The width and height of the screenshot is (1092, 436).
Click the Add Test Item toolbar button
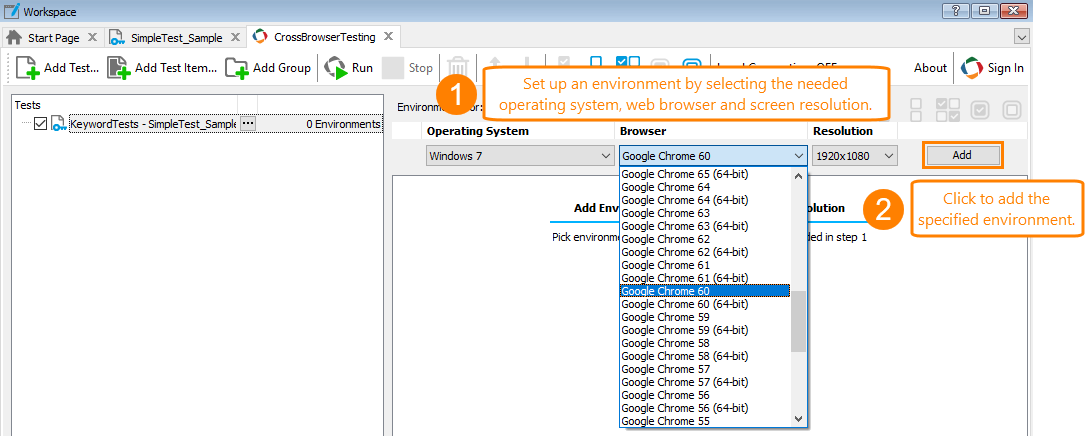[x=162, y=68]
